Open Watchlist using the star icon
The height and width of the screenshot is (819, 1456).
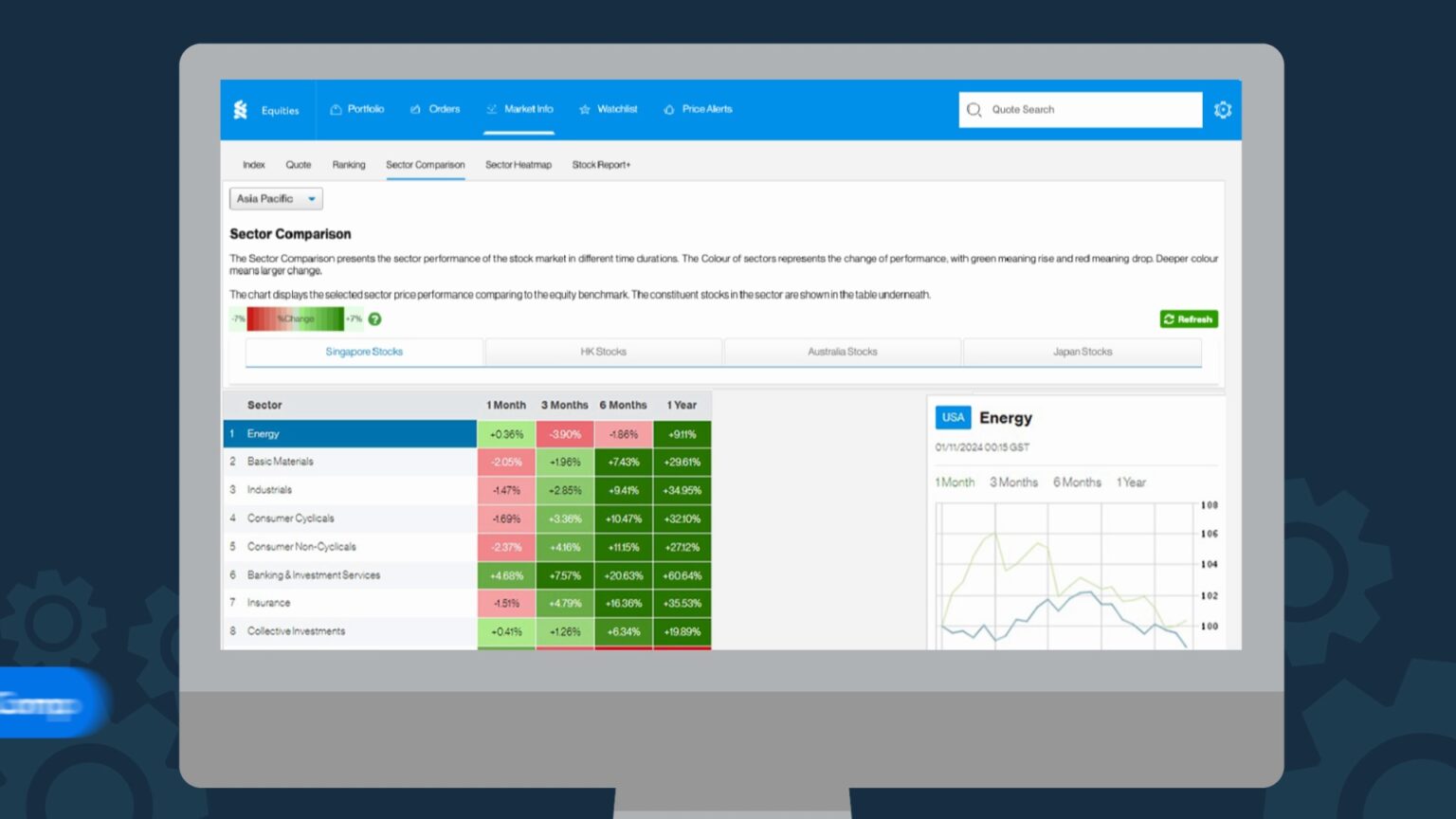pyautogui.click(x=585, y=109)
